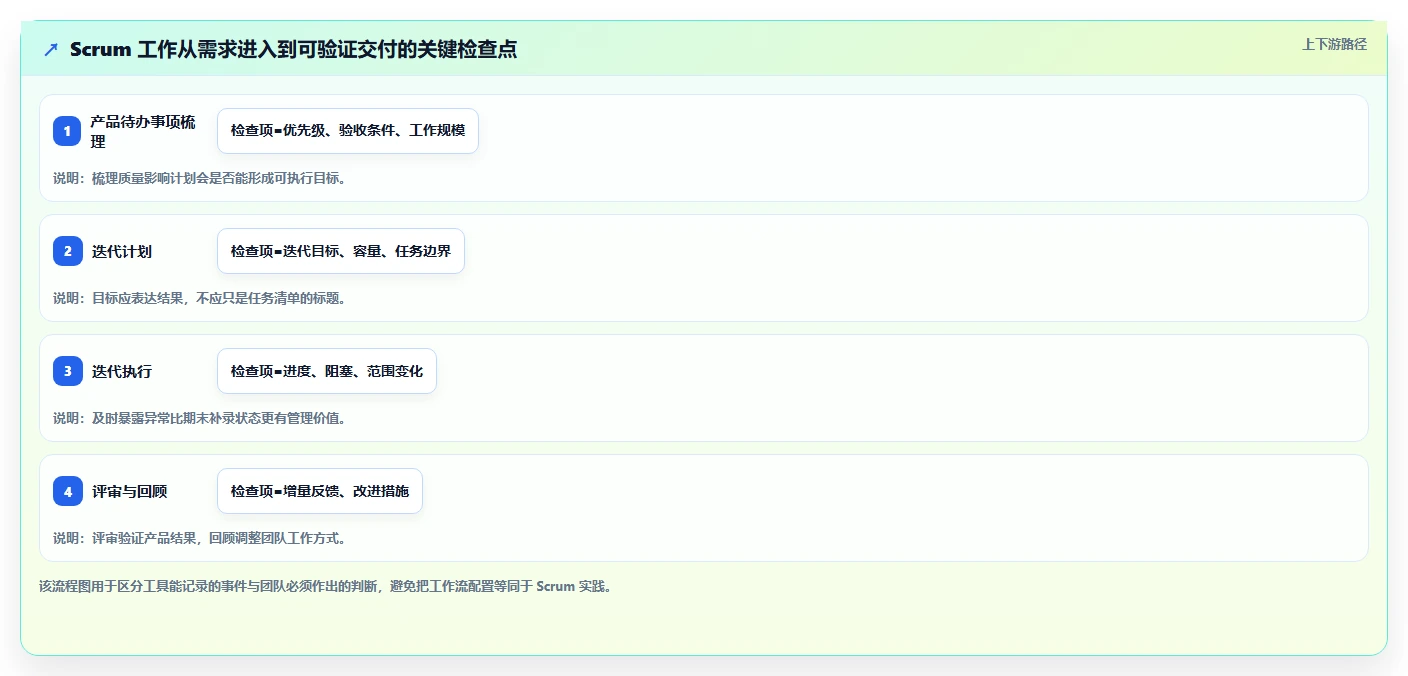Click the chip 检查项=迭代目标、容量、任务边界
Image resolution: width=1408 pixels, height=676 pixels.
pyautogui.click(x=341, y=251)
